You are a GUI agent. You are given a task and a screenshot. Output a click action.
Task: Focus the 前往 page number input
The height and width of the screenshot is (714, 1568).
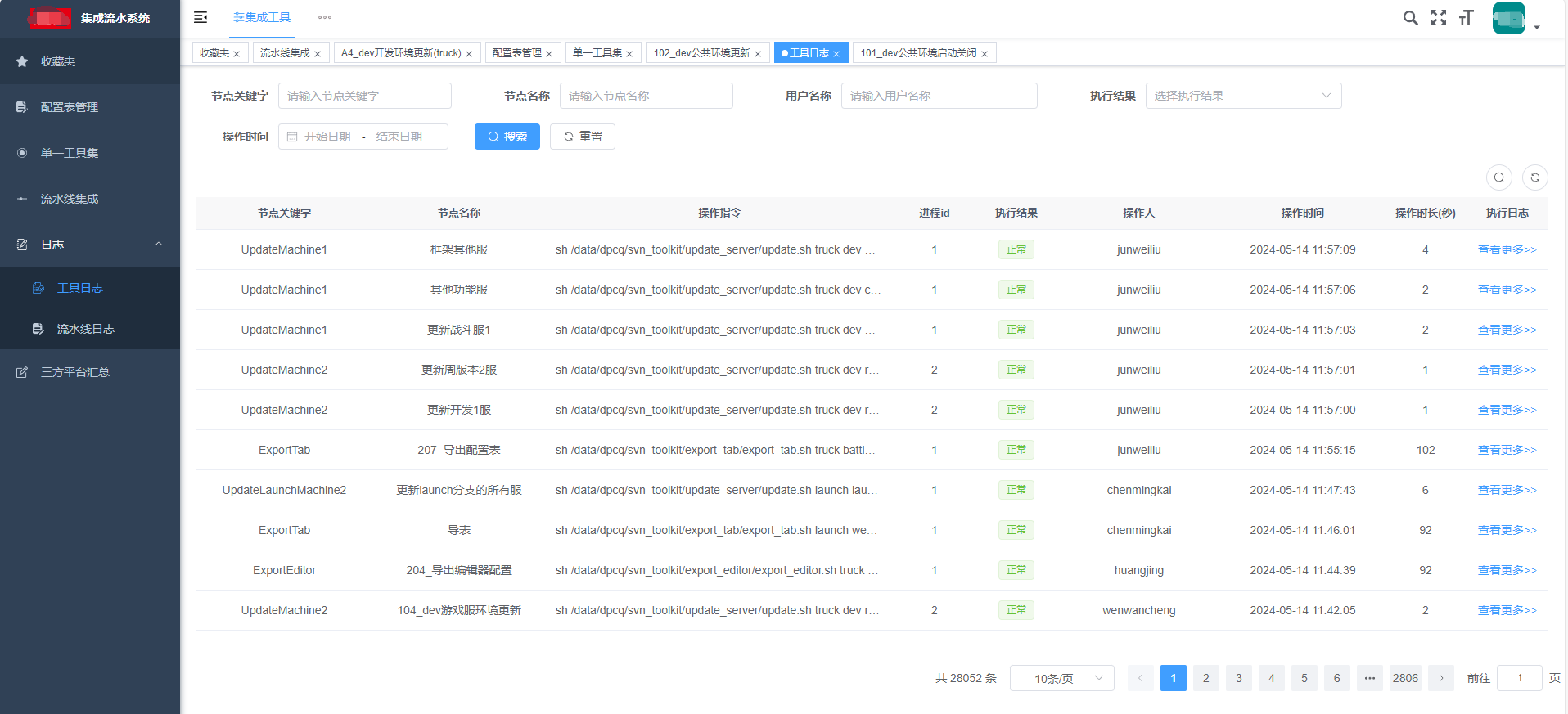pyautogui.click(x=1520, y=678)
